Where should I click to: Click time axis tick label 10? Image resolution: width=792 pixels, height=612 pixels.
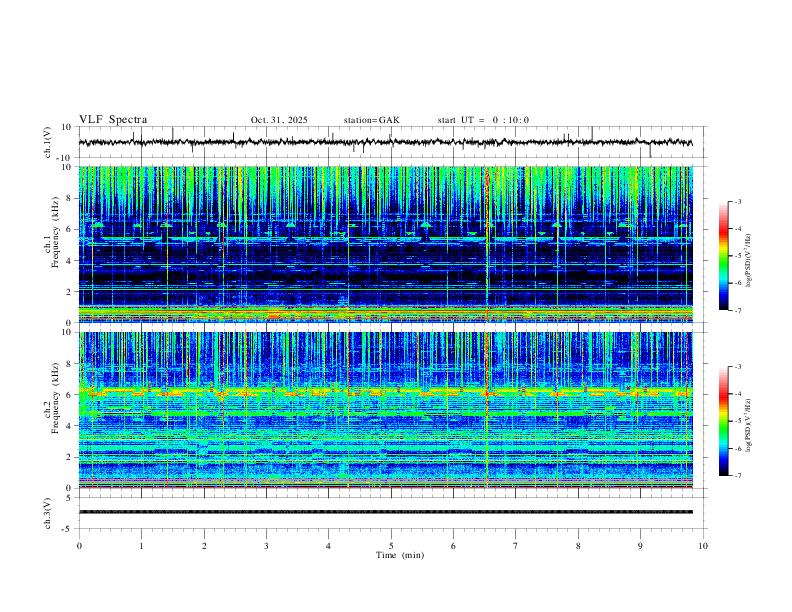tap(703, 546)
